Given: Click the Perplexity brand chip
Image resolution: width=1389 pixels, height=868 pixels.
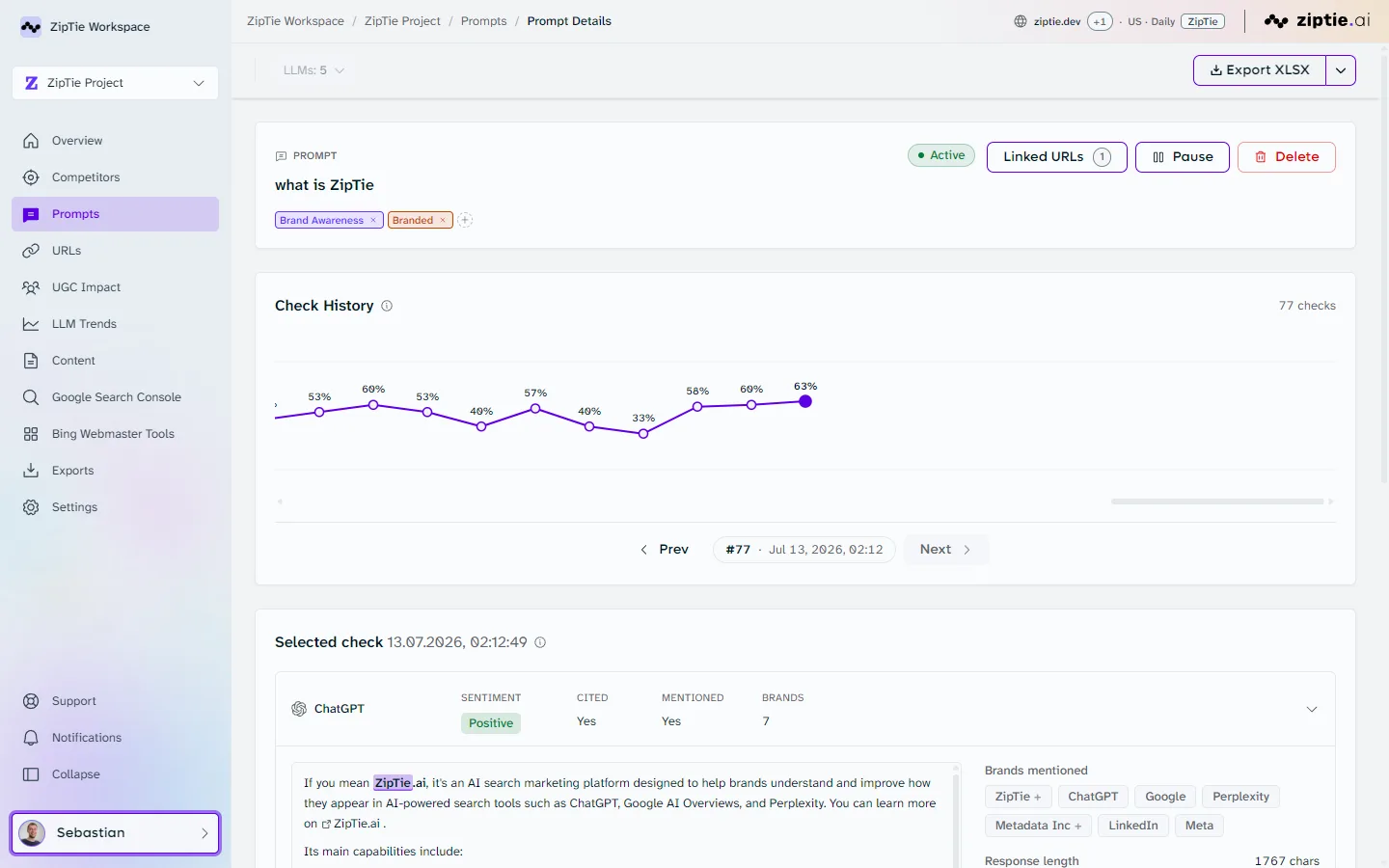Looking at the screenshot, I should pyautogui.click(x=1240, y=797).
